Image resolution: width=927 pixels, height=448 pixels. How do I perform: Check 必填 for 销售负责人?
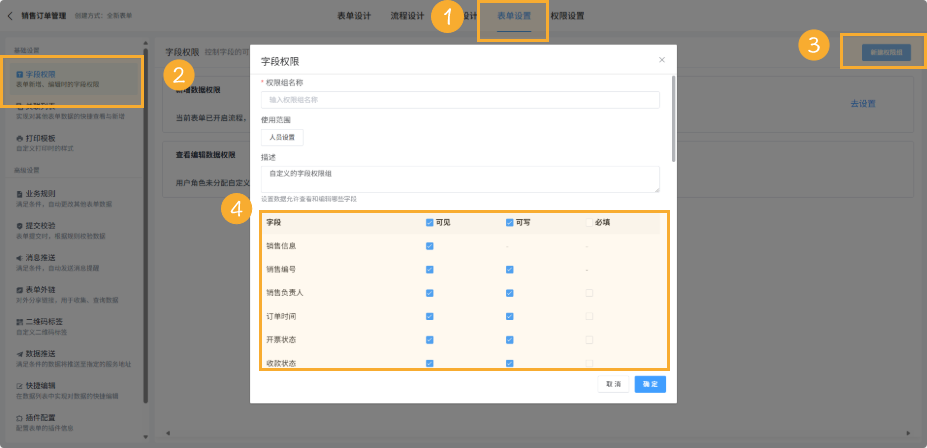[x=589, y=293]
